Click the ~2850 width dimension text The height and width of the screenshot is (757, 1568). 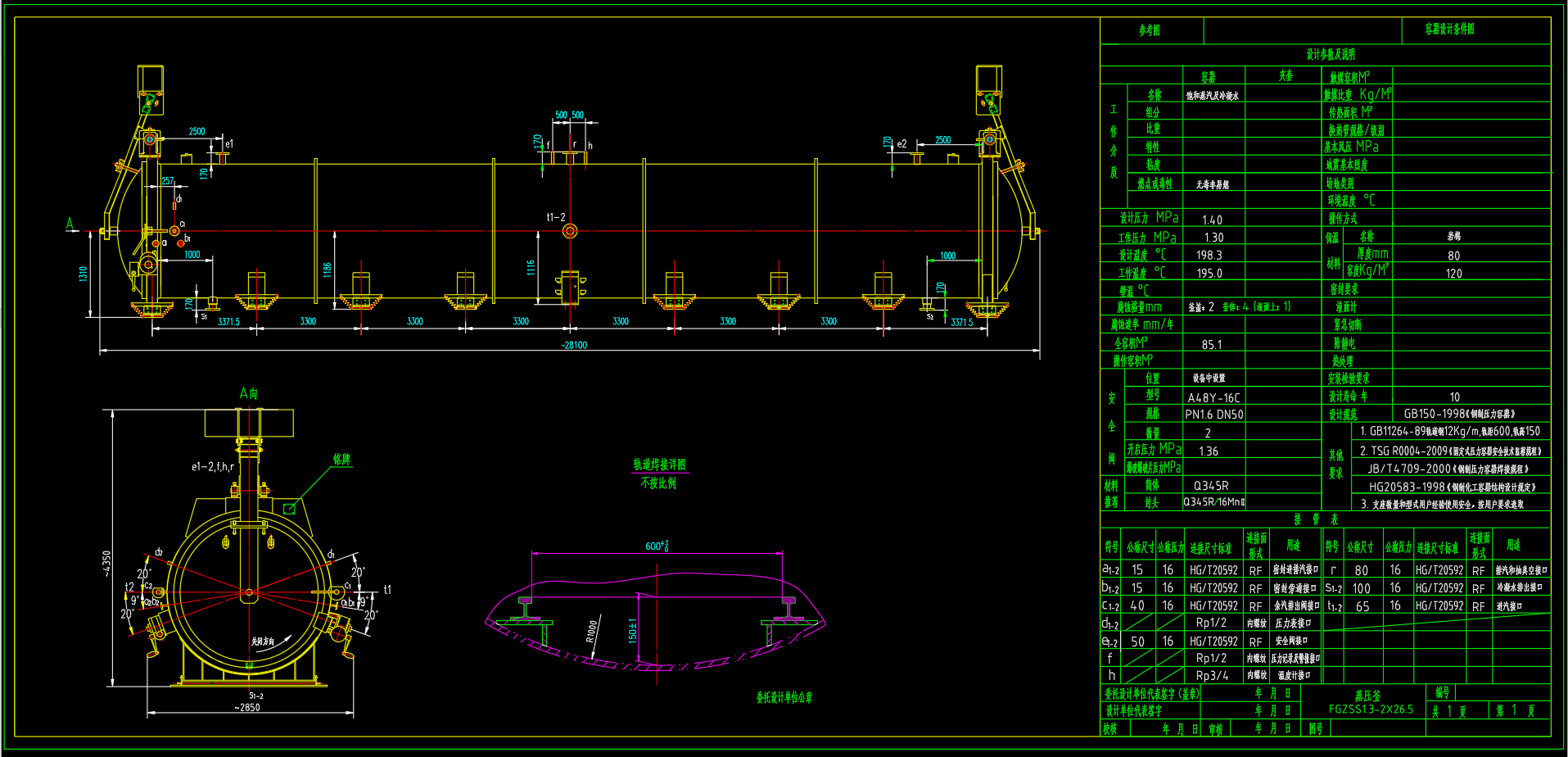pos(247,707)
